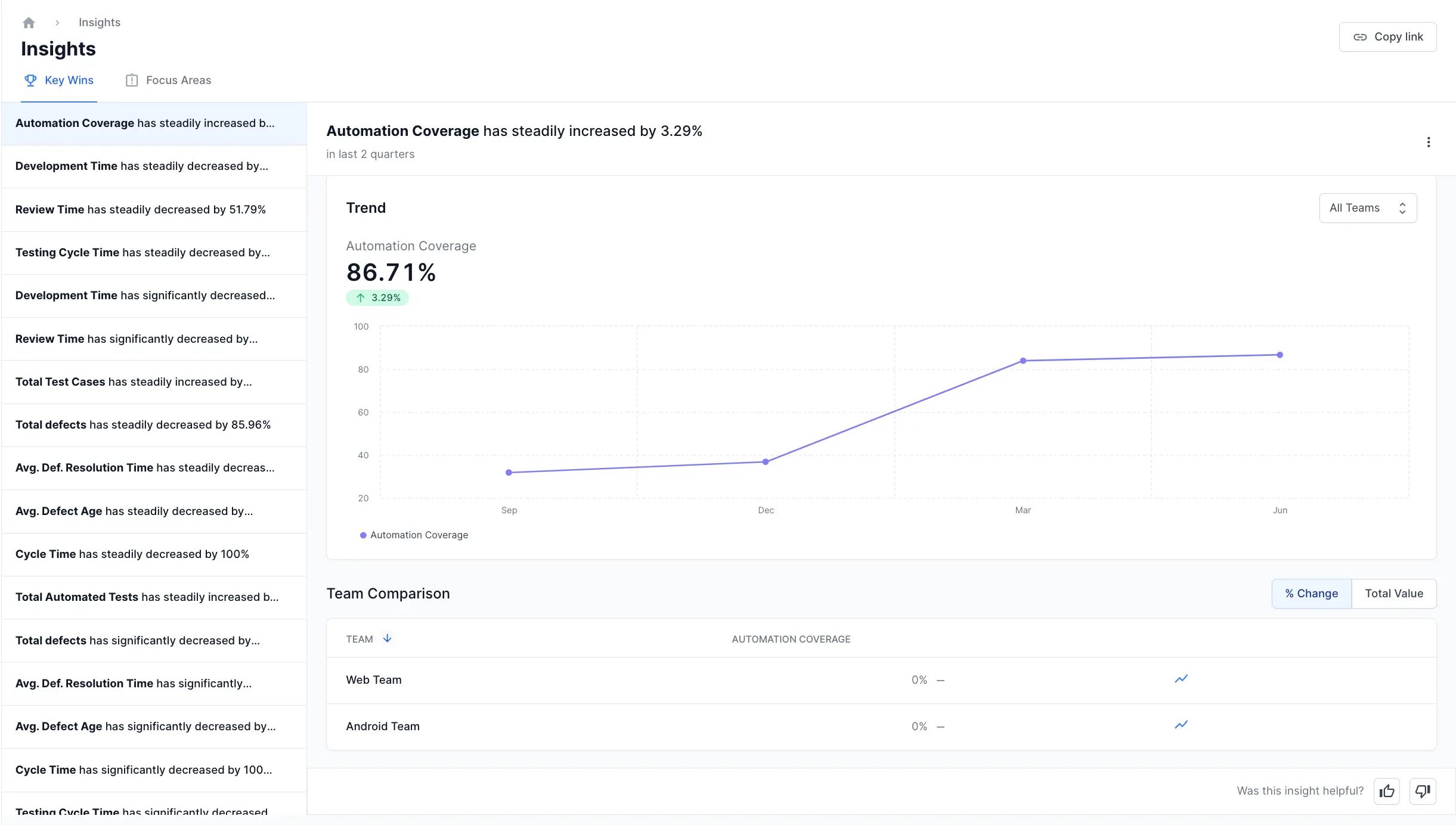Click the home breadcrumb icon
The height and width of the screenshot is (825, 1456).
(29, 23)
